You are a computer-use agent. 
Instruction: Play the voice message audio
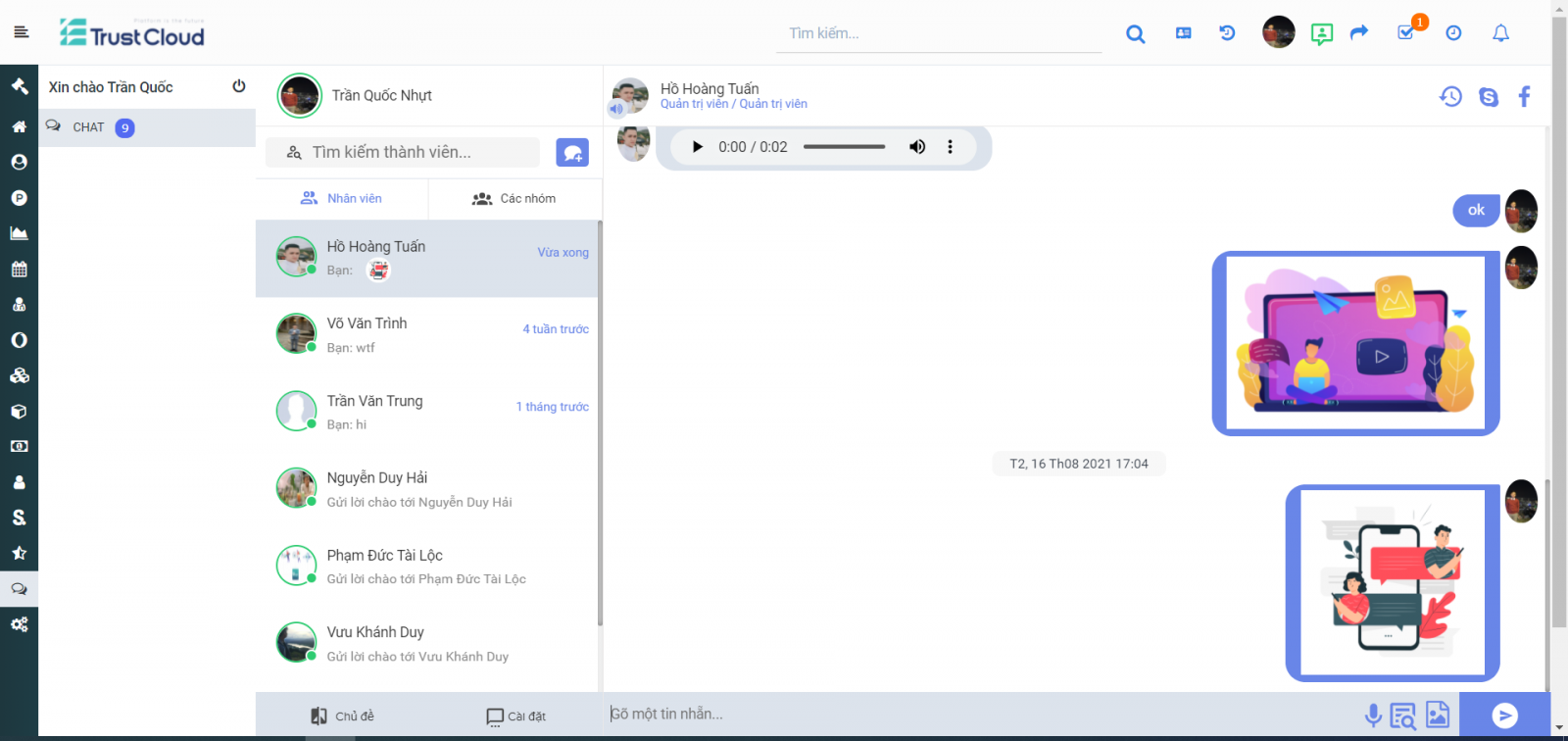coord(697,147)
